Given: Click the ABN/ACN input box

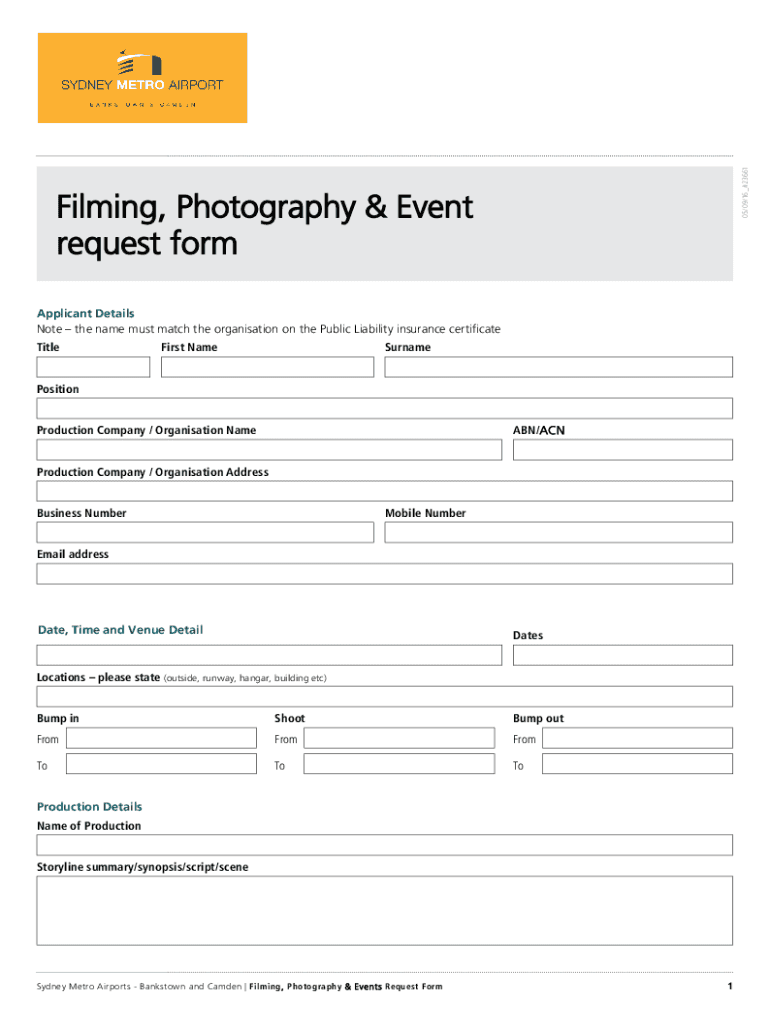Looking at the screenshot, I should tap(622, 450).
